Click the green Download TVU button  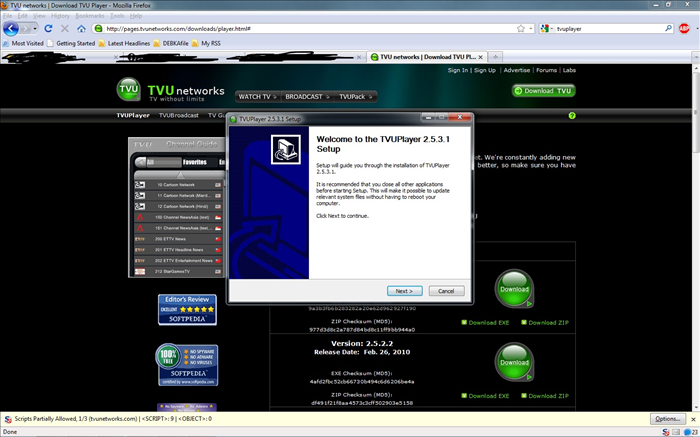(x=543, y=91)
